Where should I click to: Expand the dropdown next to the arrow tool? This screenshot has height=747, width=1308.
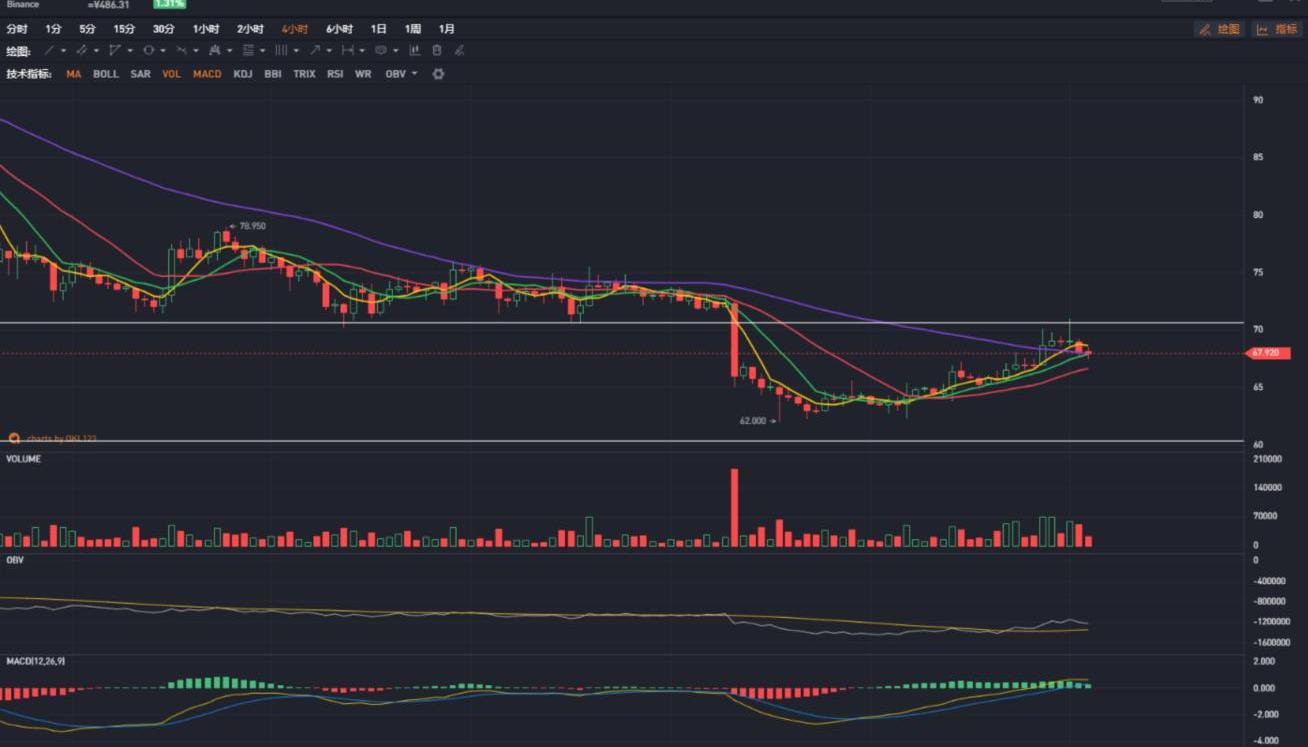point(328,50)
